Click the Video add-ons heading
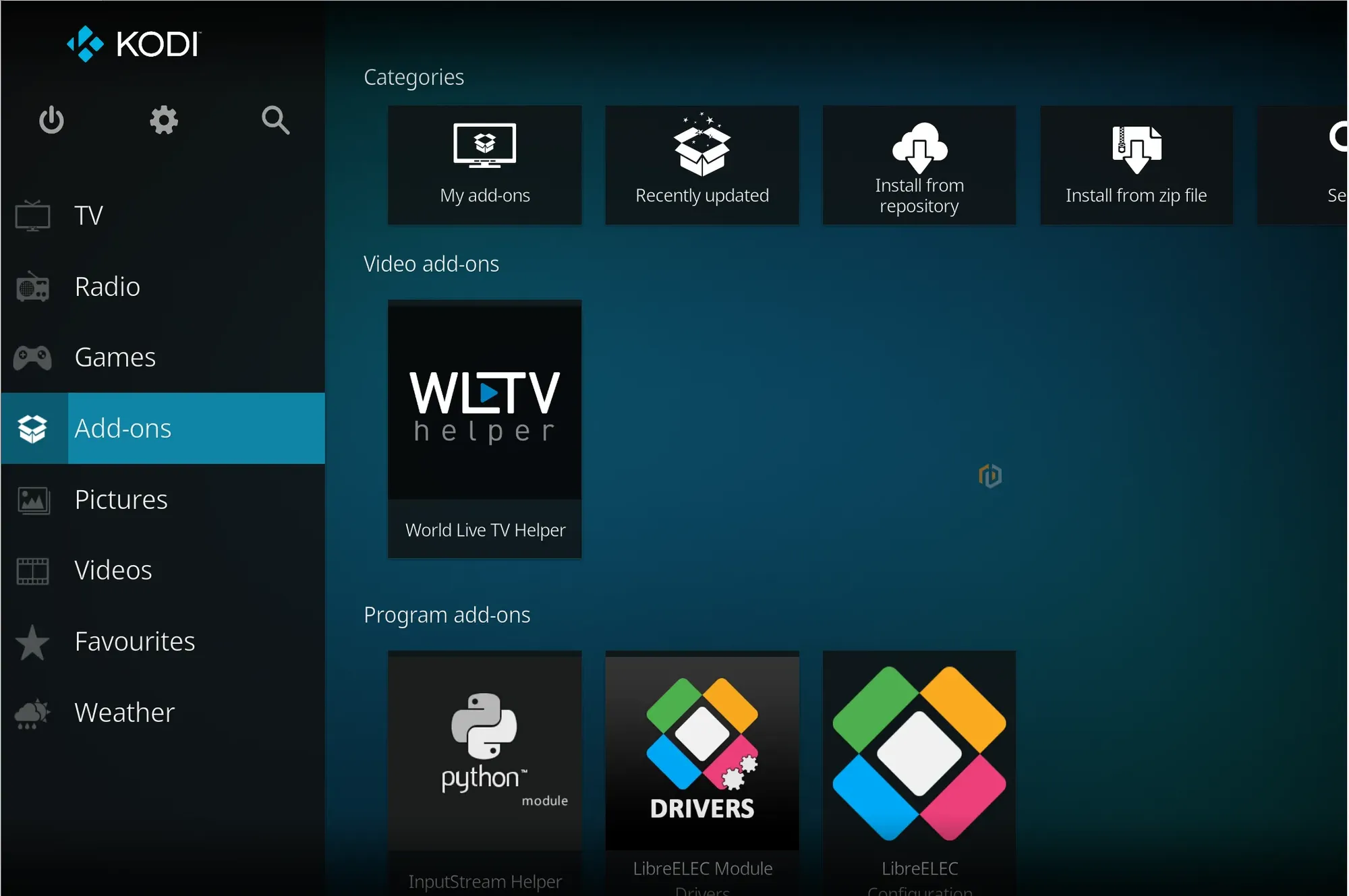The height and width of the screenshot is (896, 1349). coord(432,264)
